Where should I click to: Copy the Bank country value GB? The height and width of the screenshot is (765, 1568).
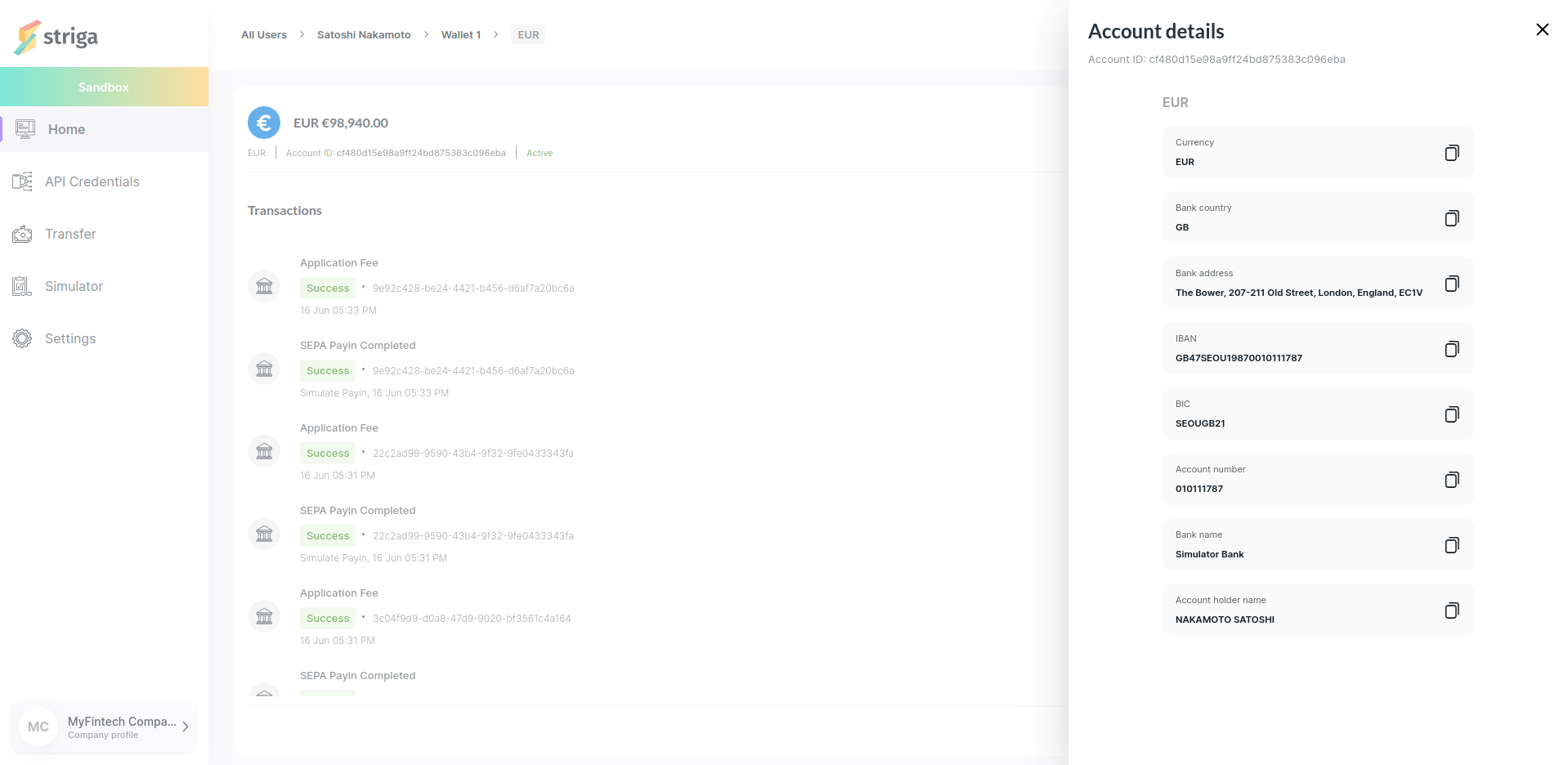tap(1451, 218)
